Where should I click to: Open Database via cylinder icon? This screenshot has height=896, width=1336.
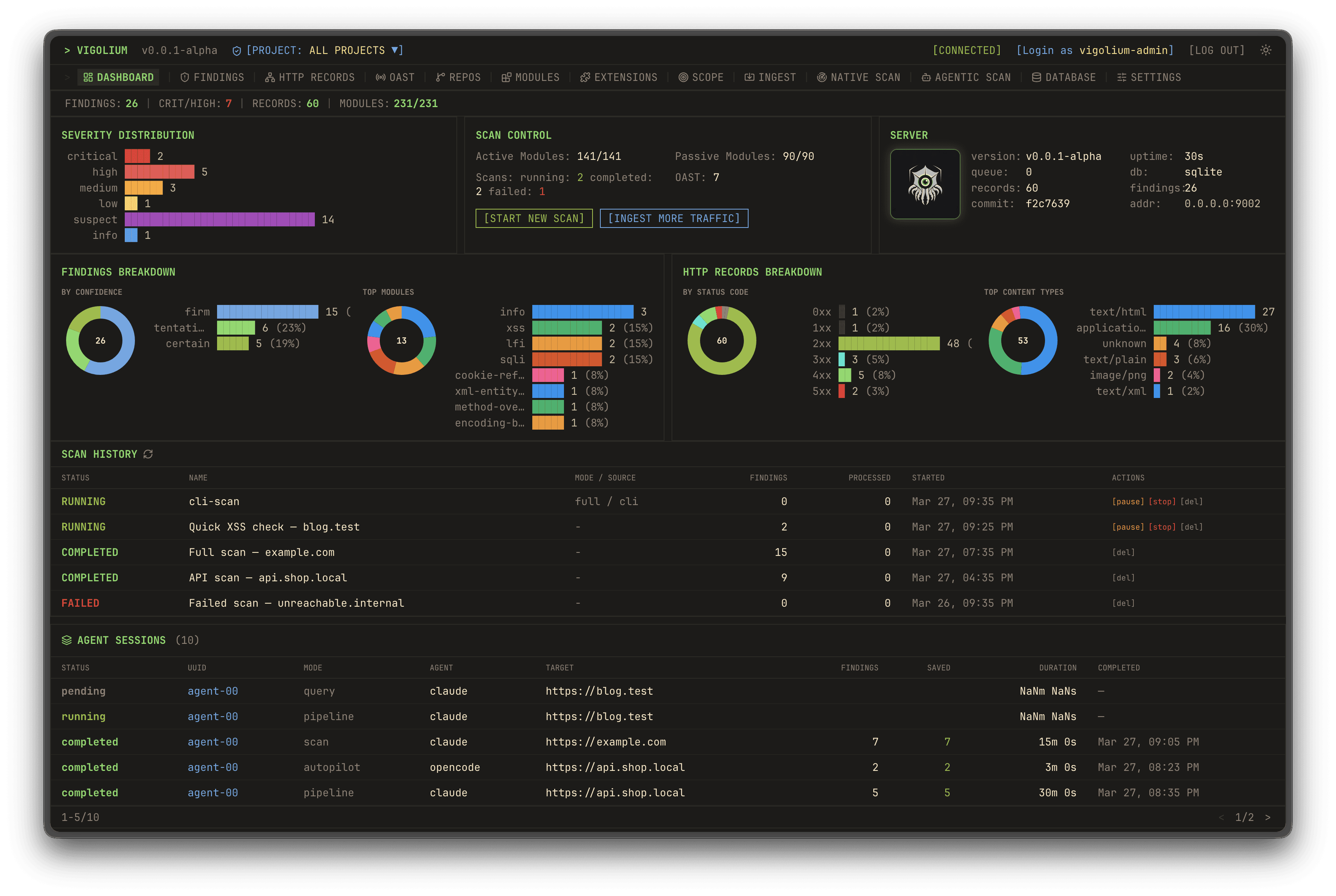pos(1036,77)
